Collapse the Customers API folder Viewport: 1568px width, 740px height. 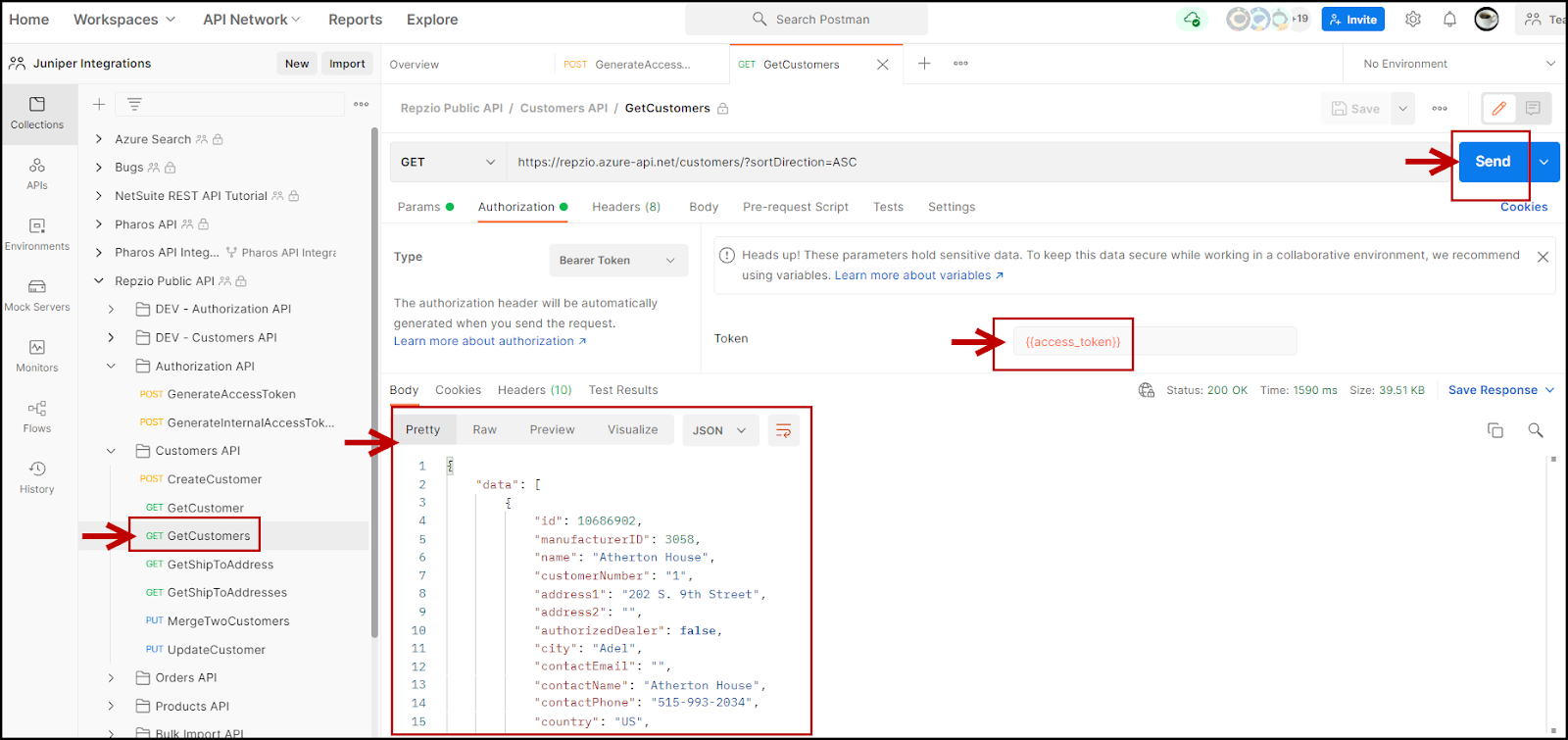(x=111, y=451)
